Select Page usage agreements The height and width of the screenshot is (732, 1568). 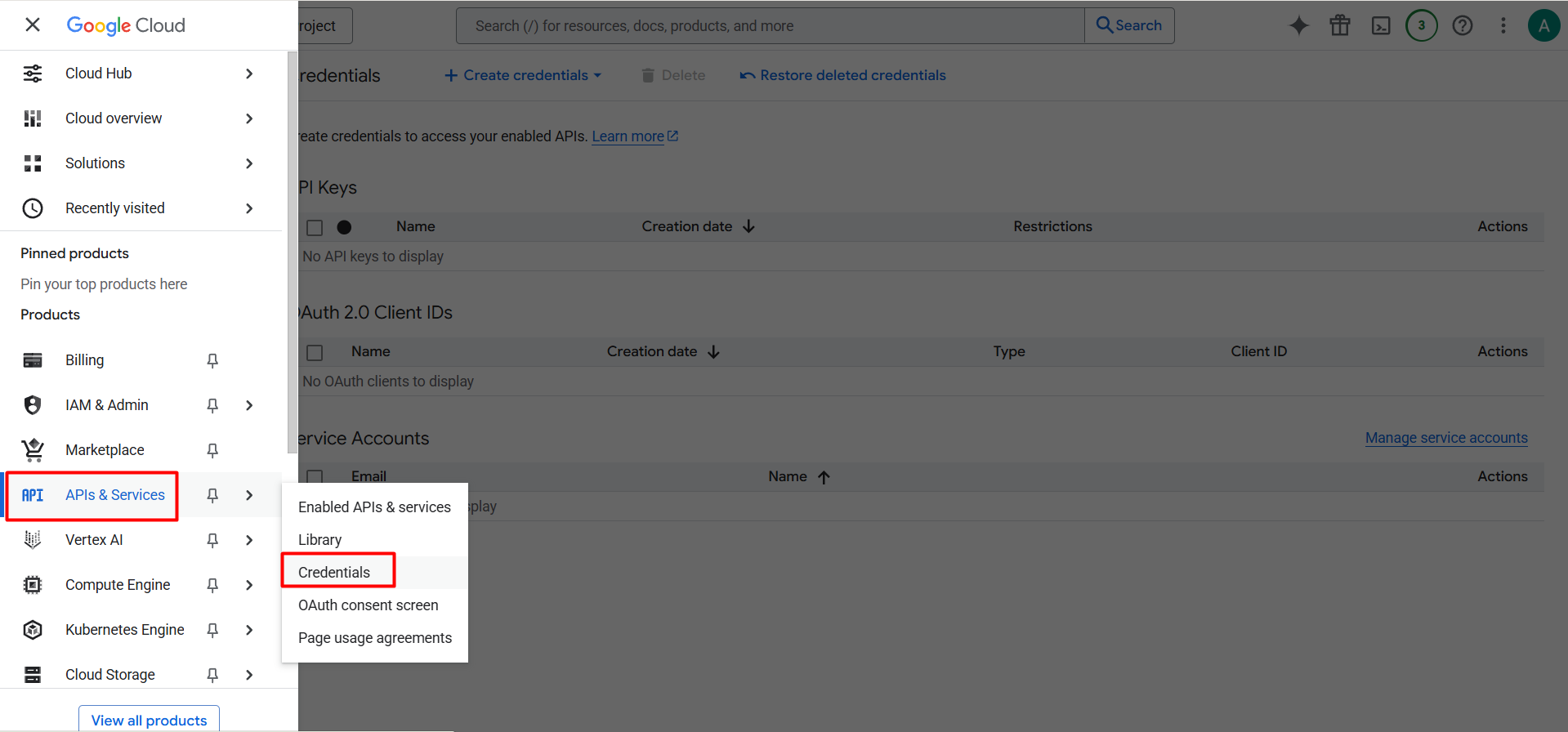374,638
